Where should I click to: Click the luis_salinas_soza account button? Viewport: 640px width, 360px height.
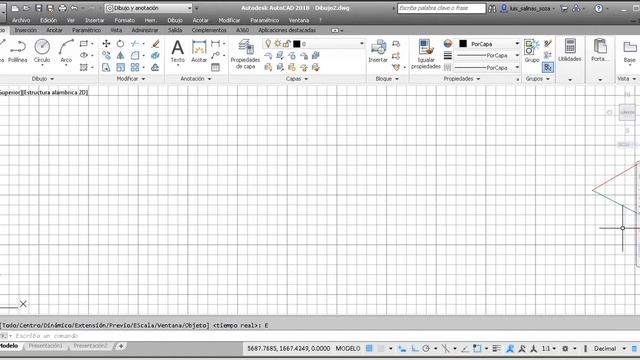pos(528,8)
